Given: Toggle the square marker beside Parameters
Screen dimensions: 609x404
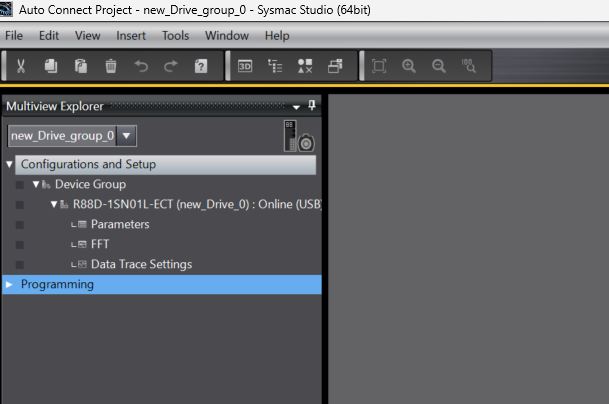Looking at the screenshot, I should point(19,225).
